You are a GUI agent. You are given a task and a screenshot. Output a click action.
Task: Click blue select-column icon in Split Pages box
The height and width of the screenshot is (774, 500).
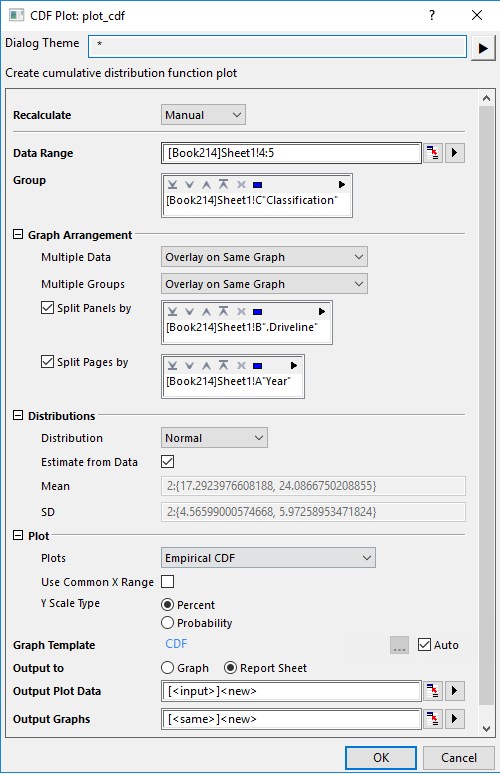tap(257, 366)
